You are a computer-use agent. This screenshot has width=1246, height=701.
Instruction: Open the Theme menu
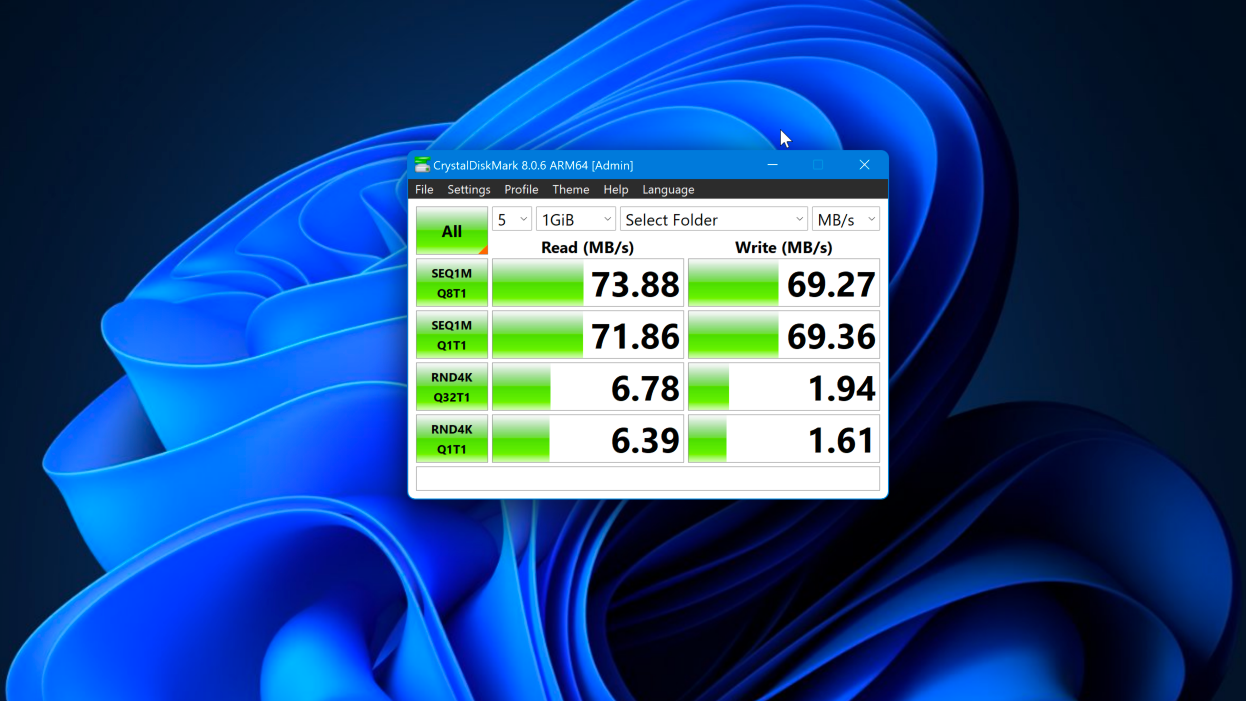(x=571, y=189)
